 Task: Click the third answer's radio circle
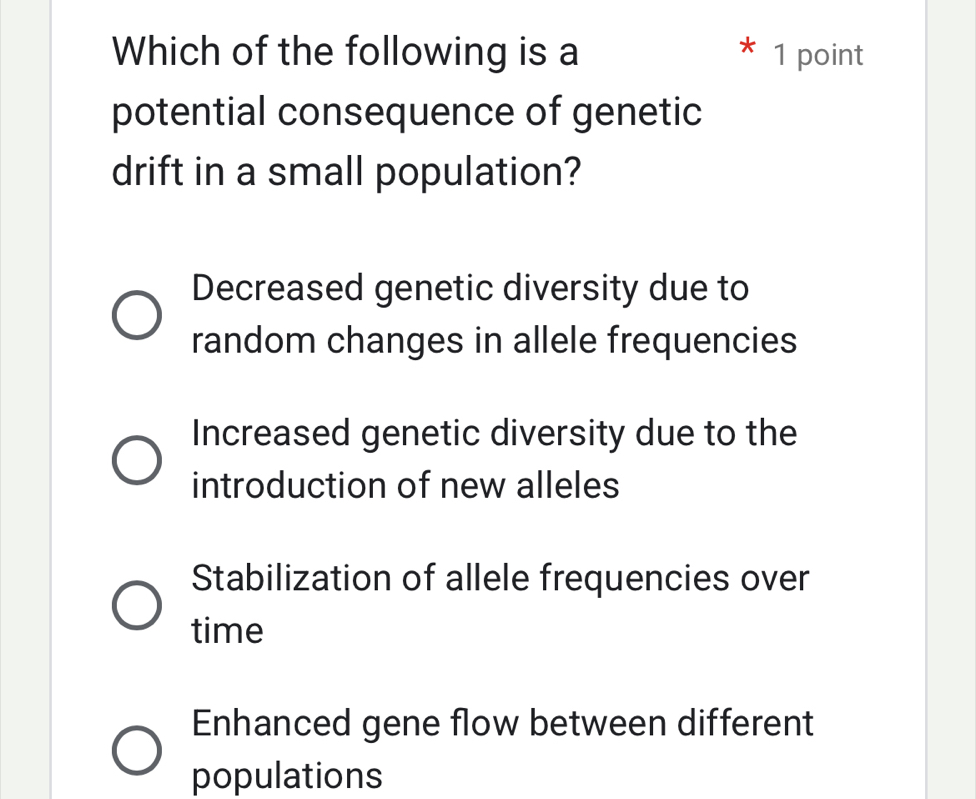pos(135,603)
